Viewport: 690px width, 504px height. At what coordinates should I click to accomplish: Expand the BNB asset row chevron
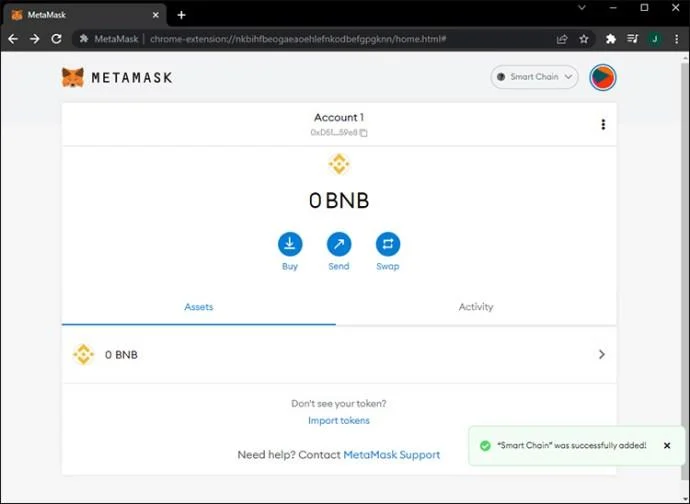[602, 354]
